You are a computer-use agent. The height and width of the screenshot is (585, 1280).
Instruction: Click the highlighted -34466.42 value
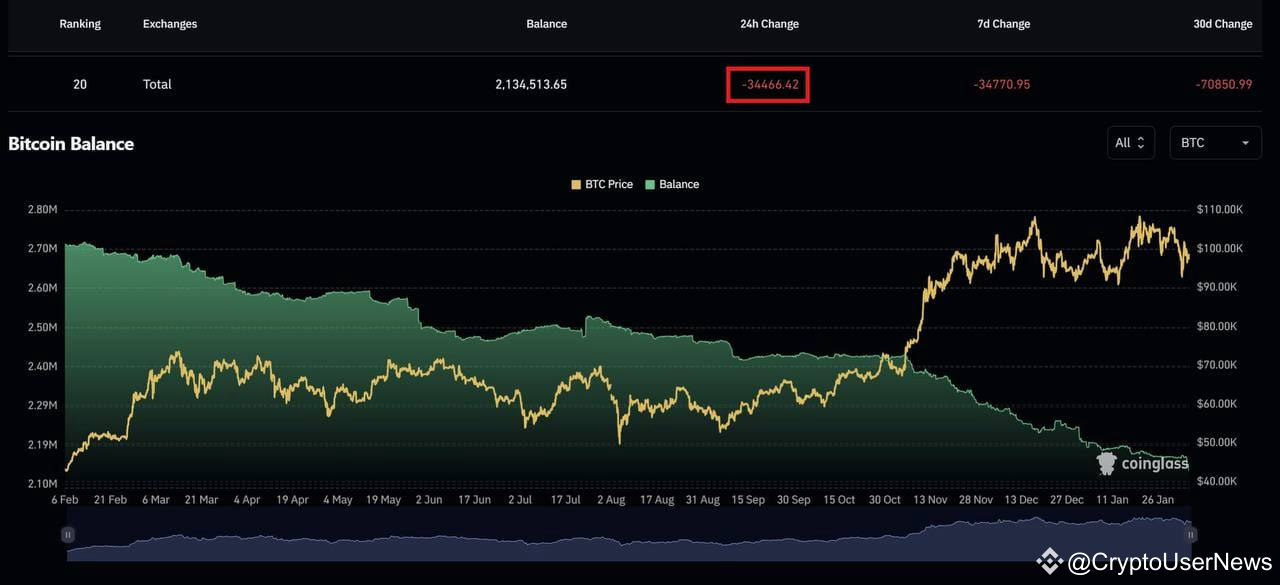(x=768, y=84)
